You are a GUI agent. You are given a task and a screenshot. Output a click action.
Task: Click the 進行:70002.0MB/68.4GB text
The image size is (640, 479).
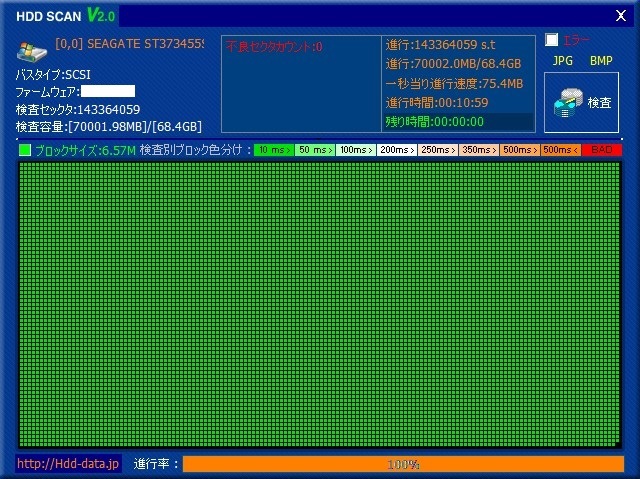click(x=453, y=64)
